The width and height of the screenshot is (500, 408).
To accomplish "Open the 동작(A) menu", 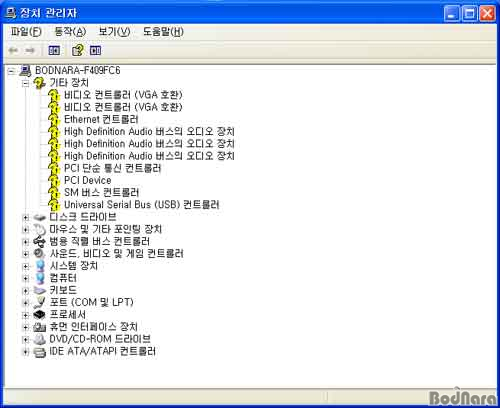I will [x=70, y=32].
